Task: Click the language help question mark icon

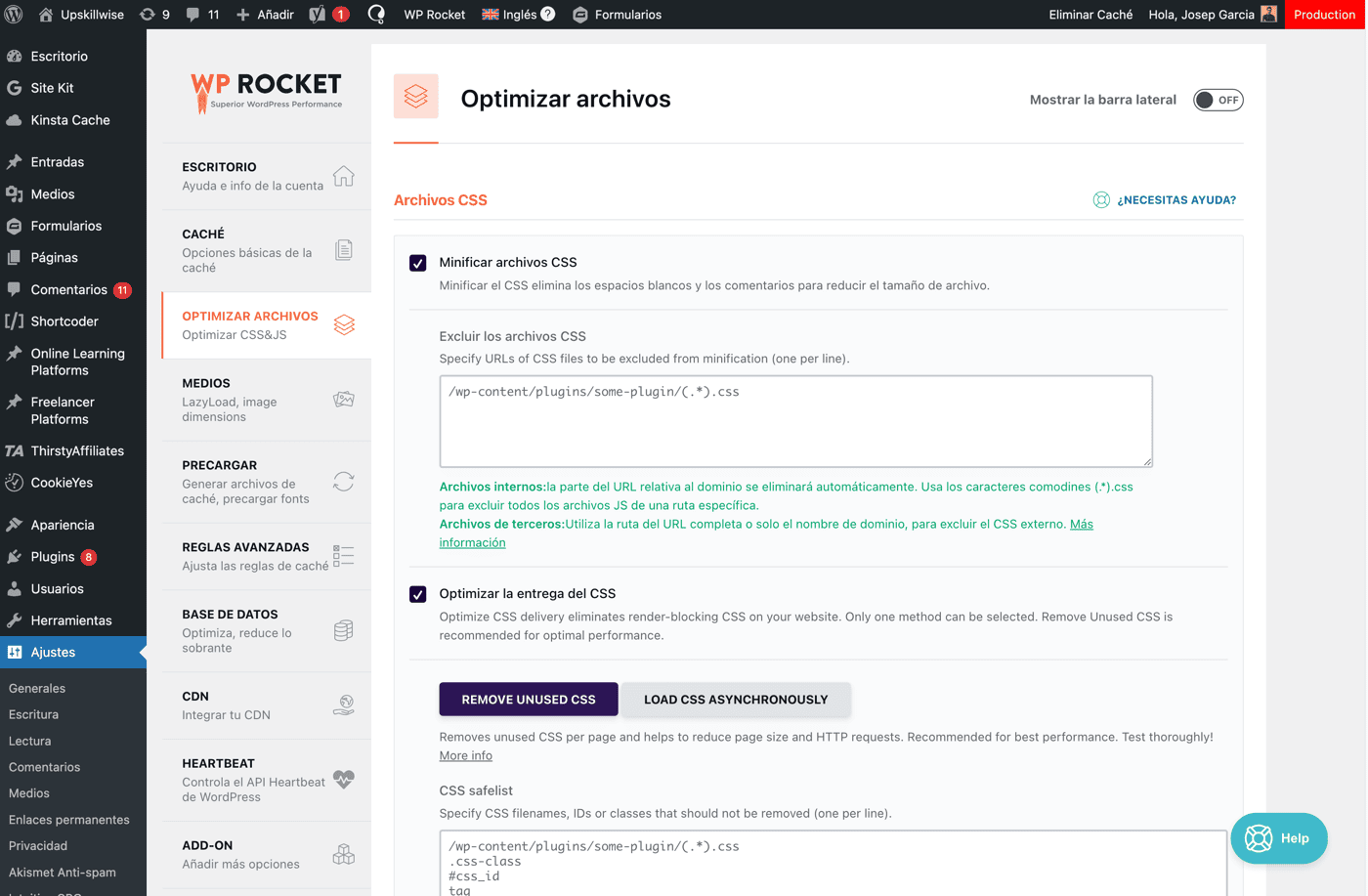Action: (x=548, y=15)
